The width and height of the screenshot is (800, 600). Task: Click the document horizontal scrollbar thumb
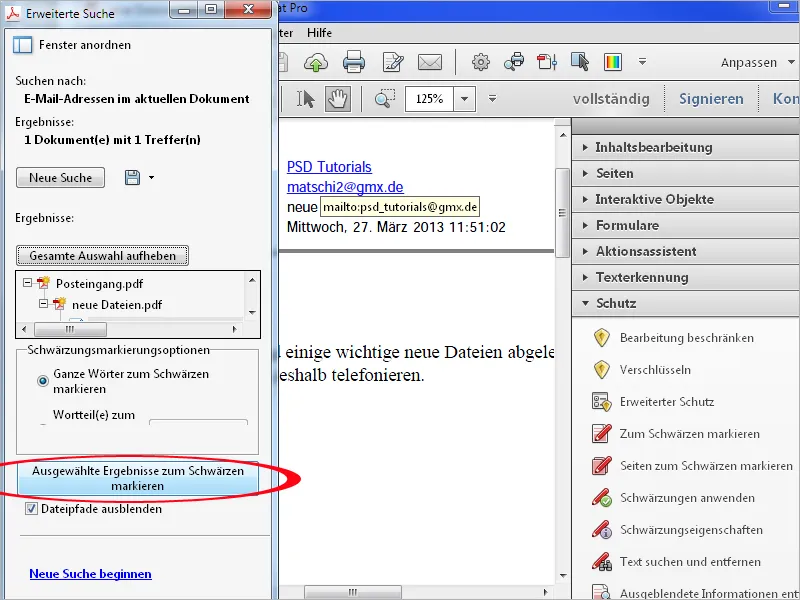353,592
